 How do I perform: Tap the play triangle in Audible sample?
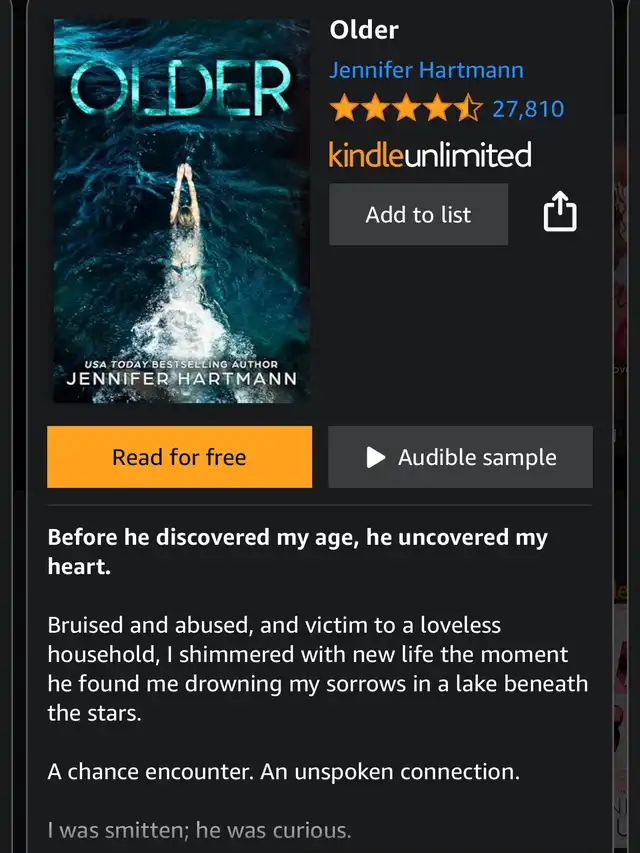pyautogui.click(x=376, y=457)
